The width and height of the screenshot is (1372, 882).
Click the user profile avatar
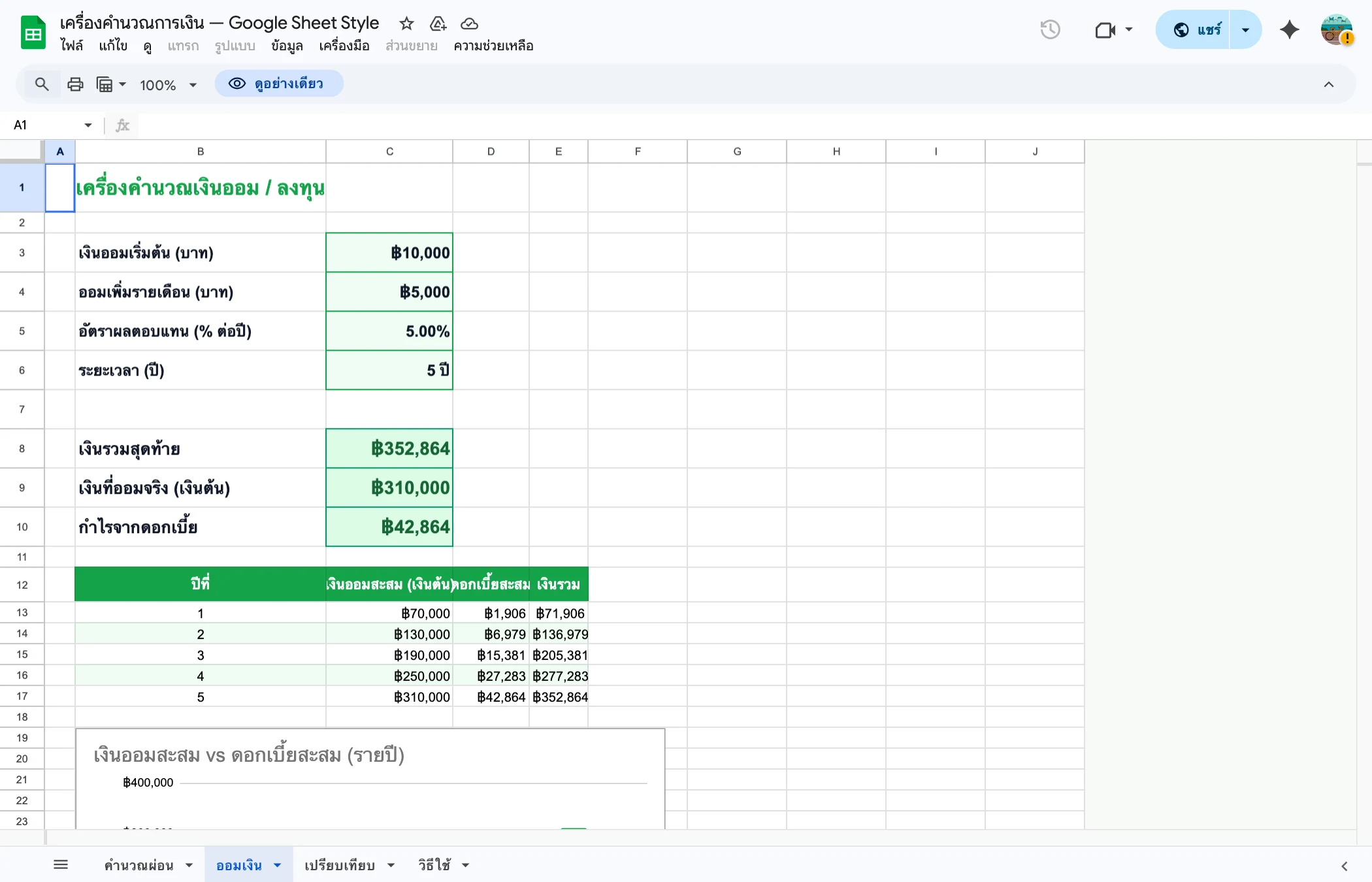click(1335, 29)
